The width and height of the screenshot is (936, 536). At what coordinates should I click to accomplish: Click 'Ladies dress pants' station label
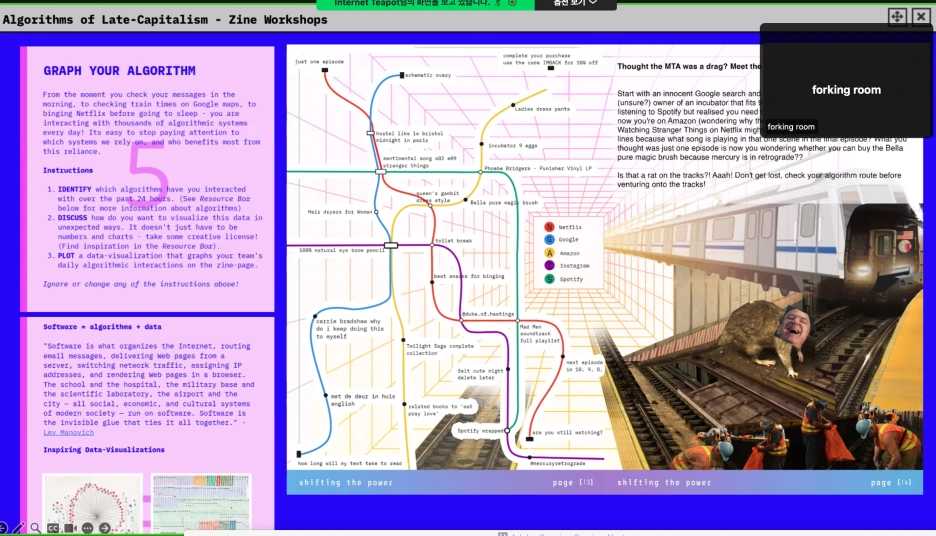pos(542,109)
